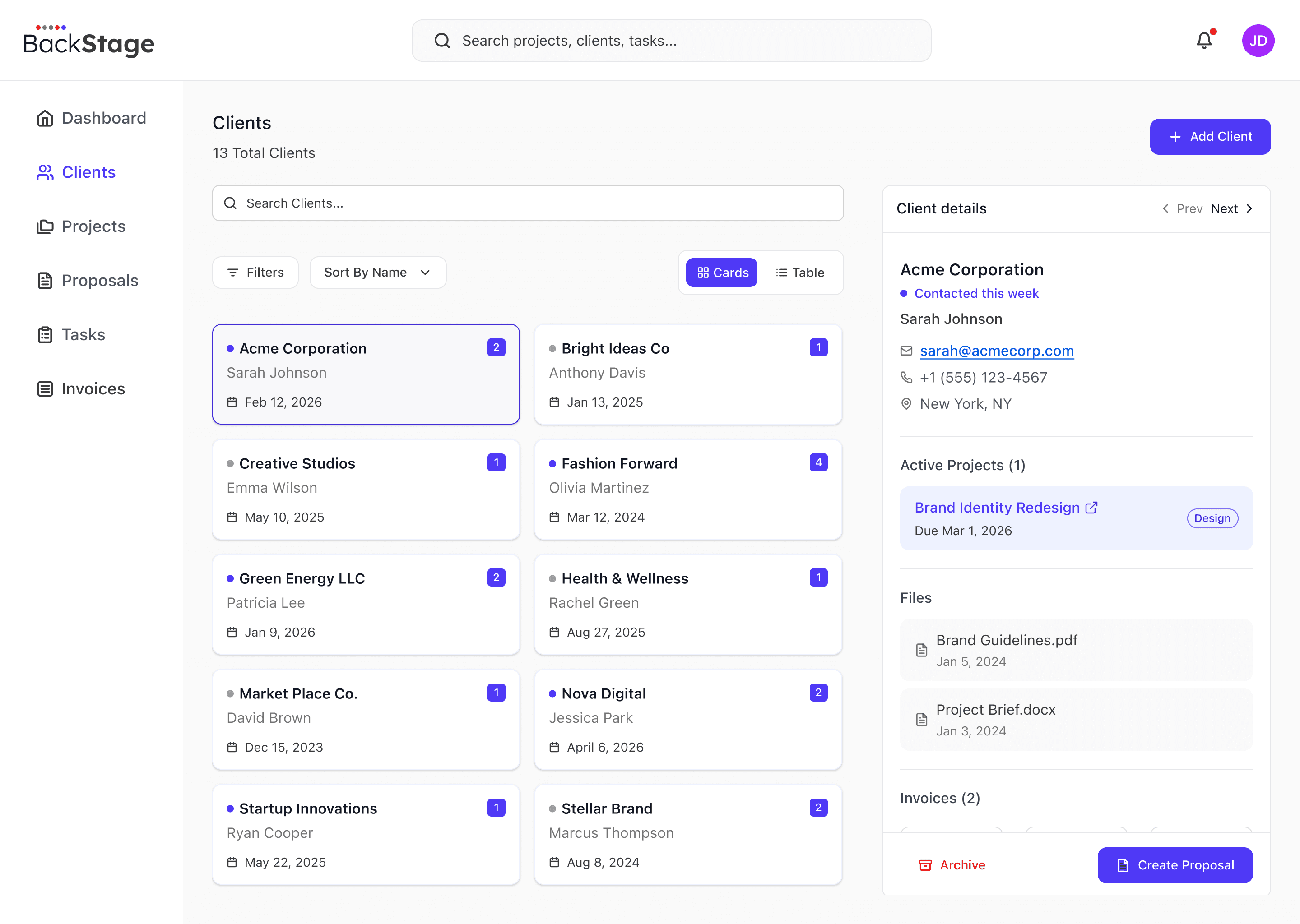Switch to Cards view

click(x=721, y=273)
